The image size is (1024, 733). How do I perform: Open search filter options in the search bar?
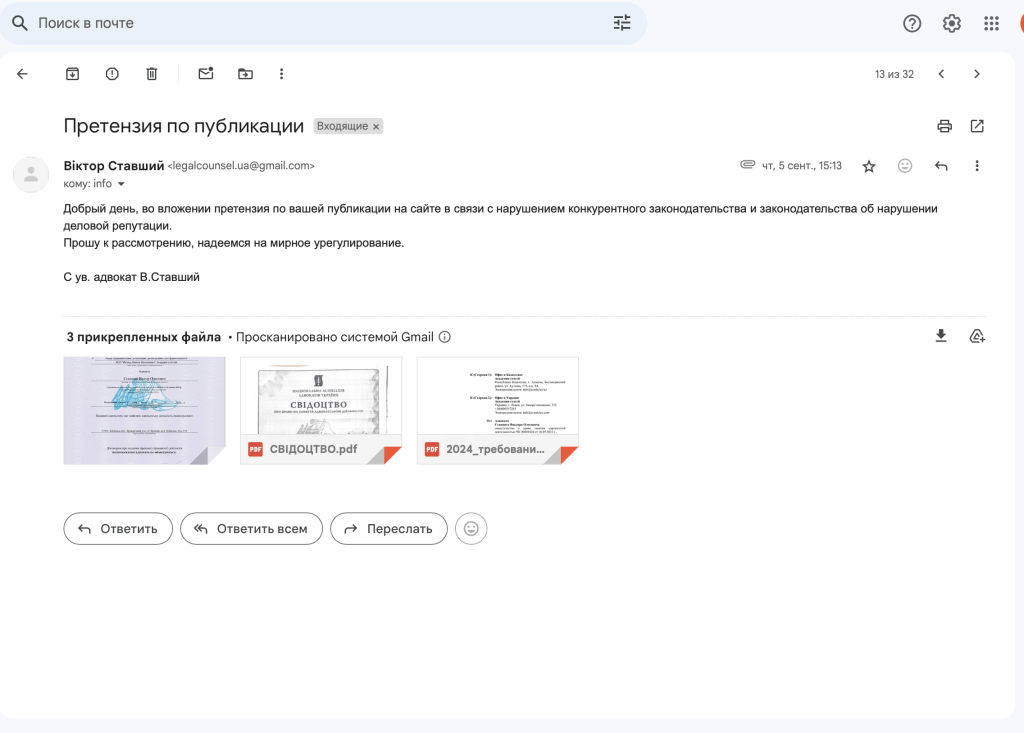pyautogui.click(x=622, y=23)
